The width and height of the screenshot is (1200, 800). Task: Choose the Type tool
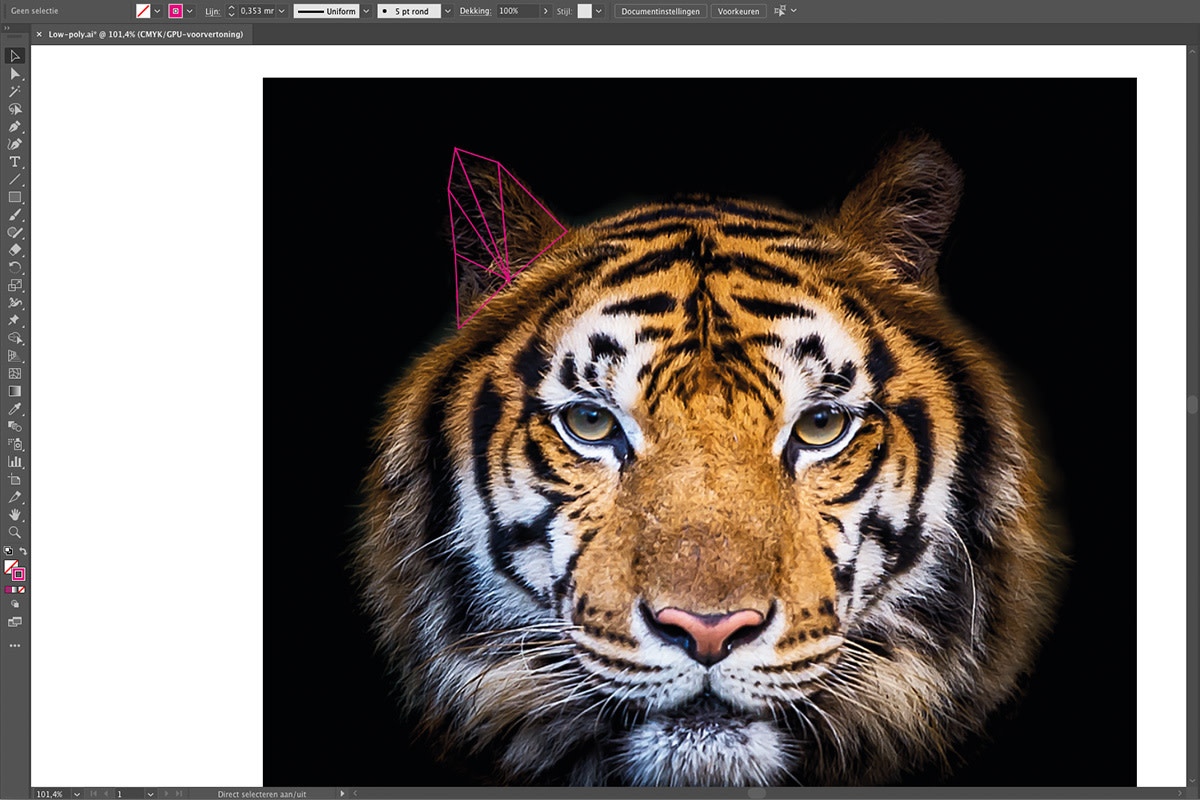coord(15,162)
